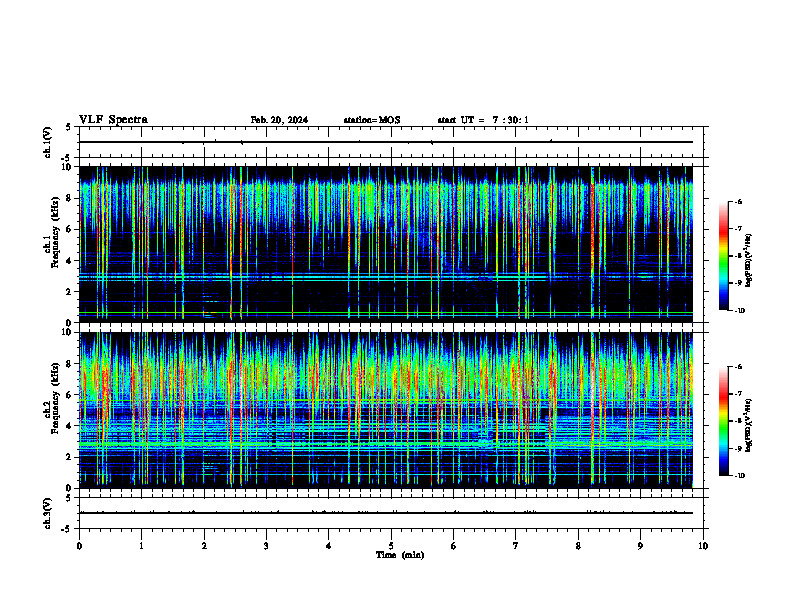
Task: Click the "-9" label on lower color bar
Action: click(738, 448)
